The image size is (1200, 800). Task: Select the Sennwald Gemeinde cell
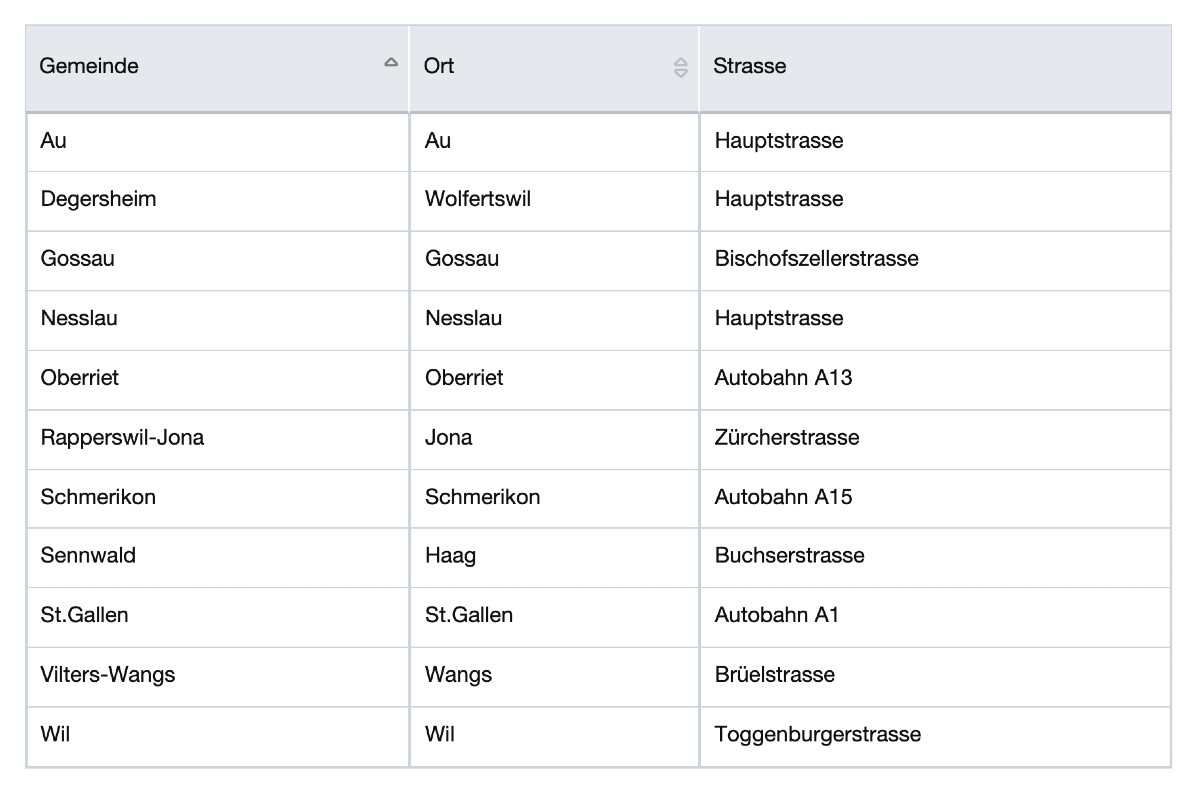(x=88, y=555)
